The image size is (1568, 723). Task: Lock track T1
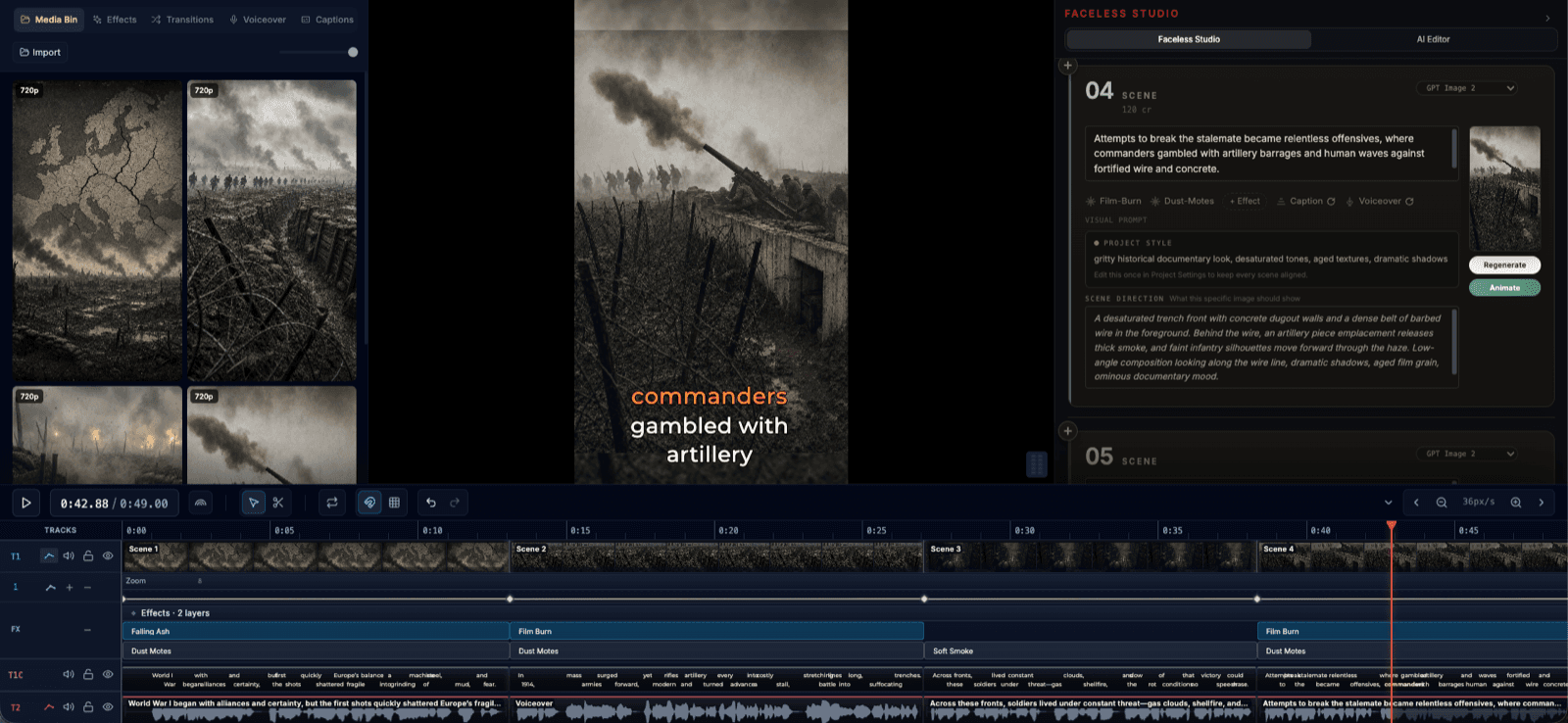tap(88, 555)
